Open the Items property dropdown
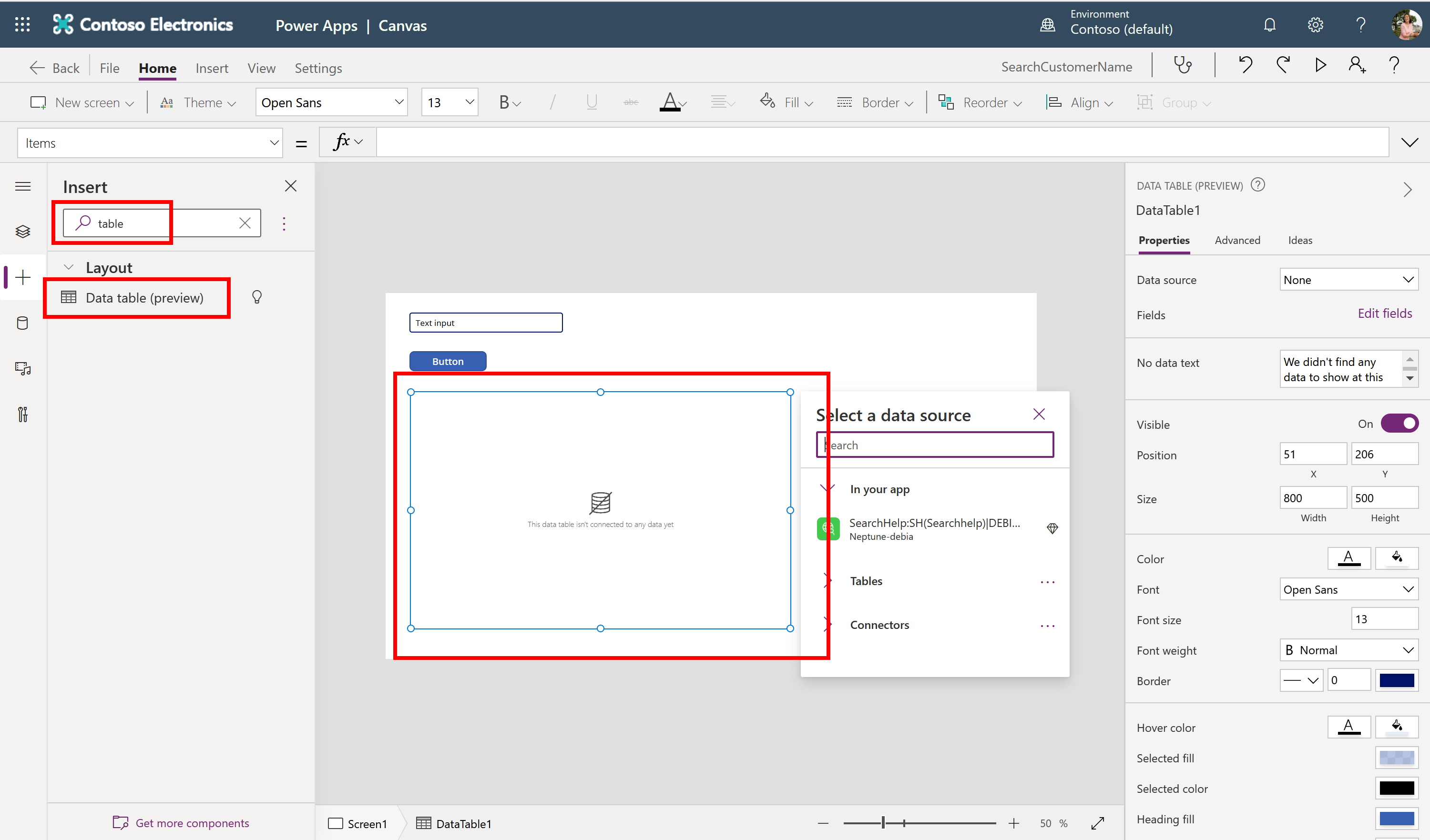The width and height of the screenshot is (1430, 840). coord(150,143)
